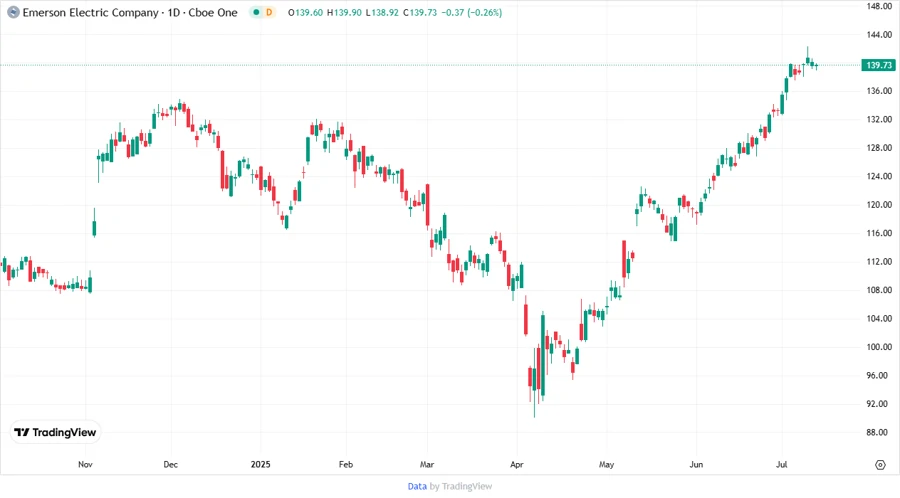
Task: Click the open value O139.60
Action: (x=305, y=12)
